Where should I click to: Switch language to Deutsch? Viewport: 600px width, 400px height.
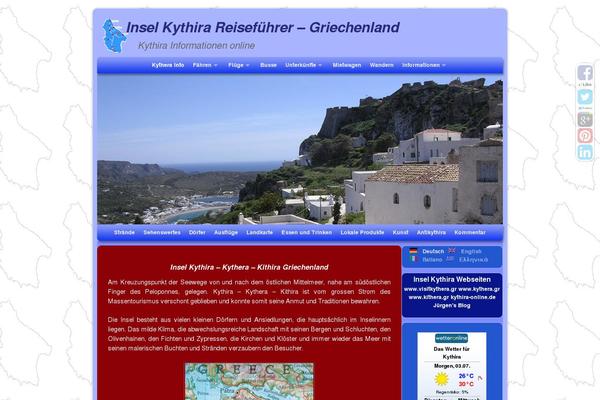(x=433, y=251)
